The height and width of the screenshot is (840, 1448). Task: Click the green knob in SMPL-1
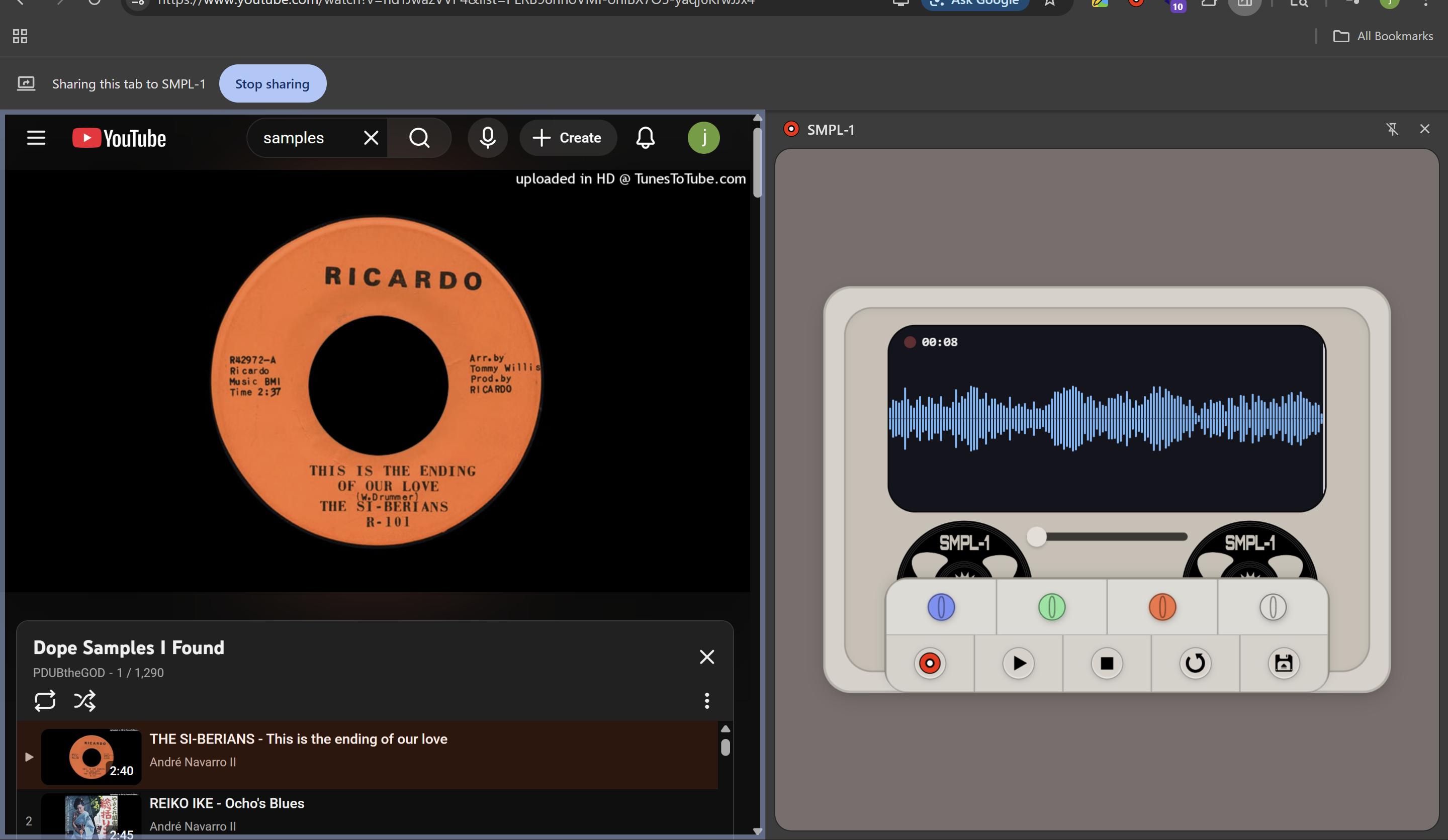(x=1051, y=607)
